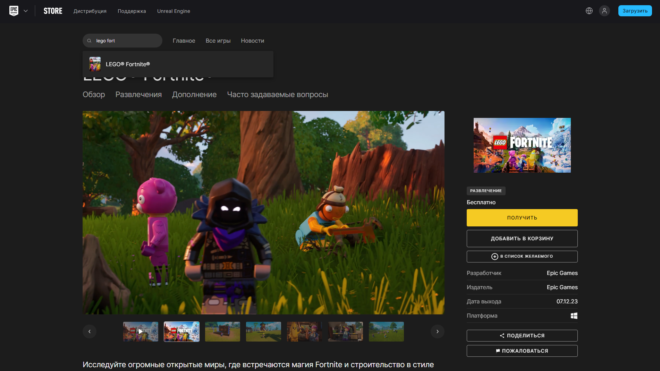660x371 pixels.
Task: Select the seventh carousel thumbnail
Action: coord(386,331)
